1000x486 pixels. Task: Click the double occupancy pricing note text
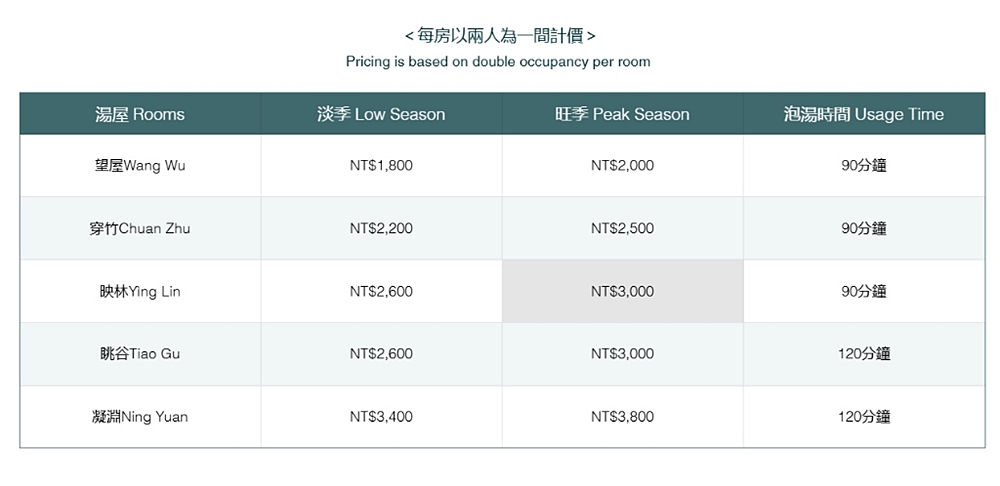coord(498,62)
